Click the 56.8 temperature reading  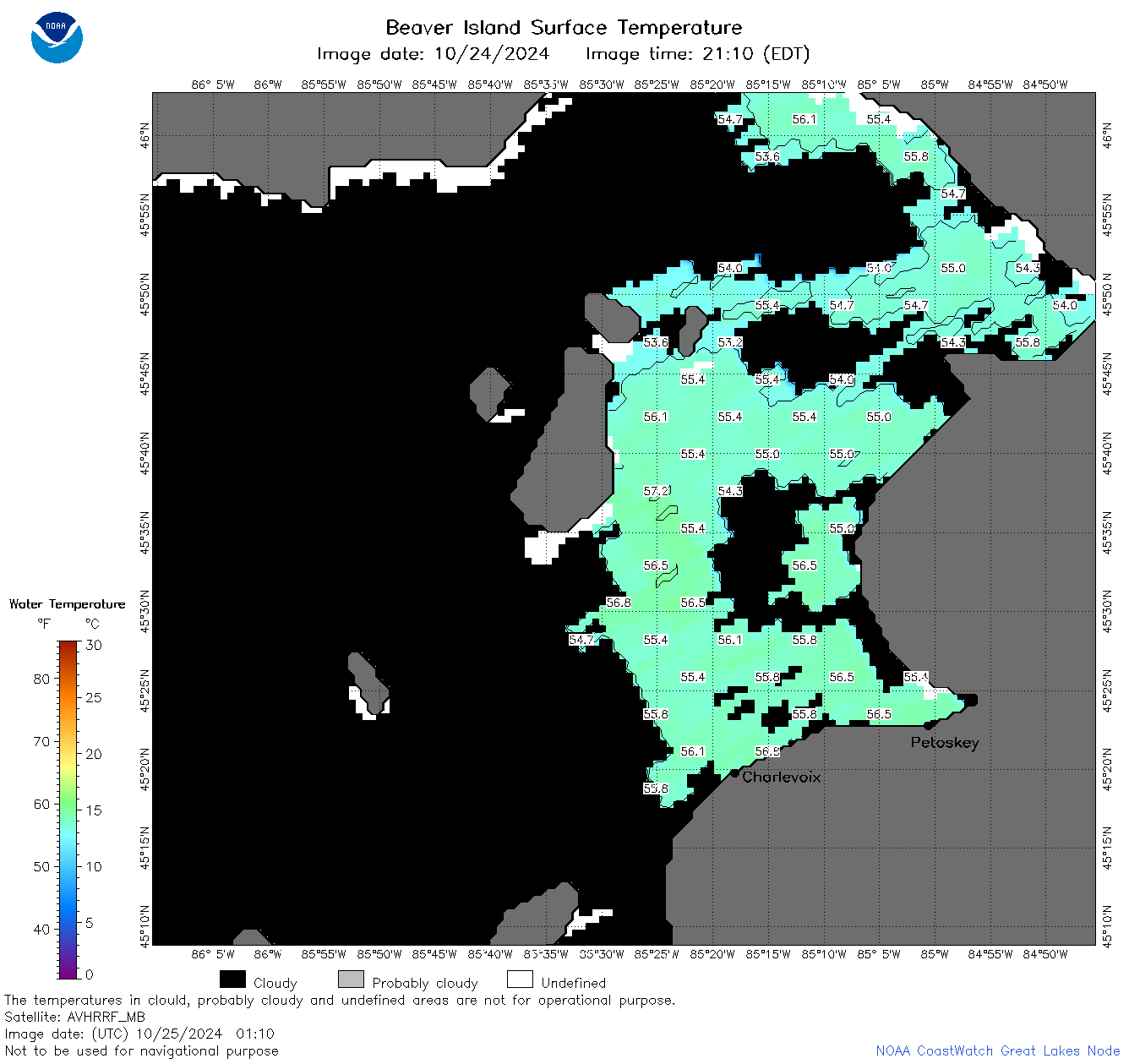click(x=619, y=603)
